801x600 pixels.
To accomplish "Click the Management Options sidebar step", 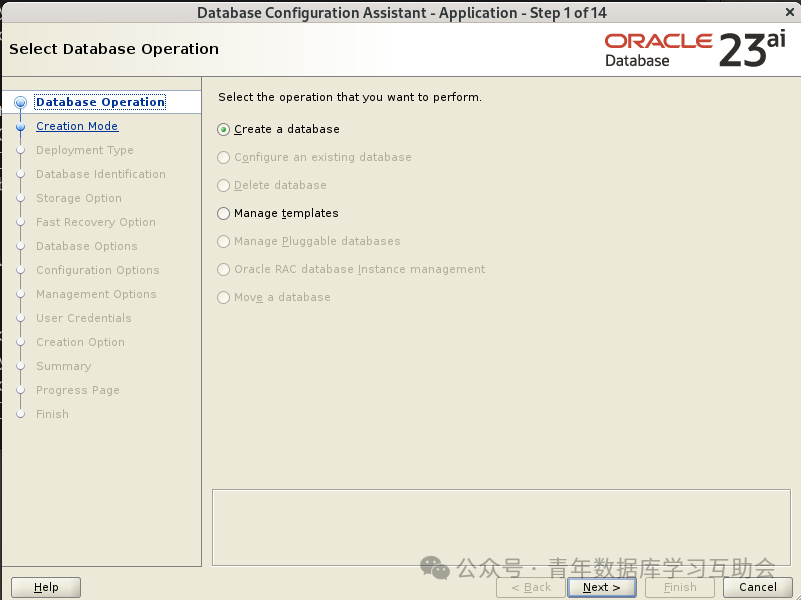I will click(x=96, y=294).
